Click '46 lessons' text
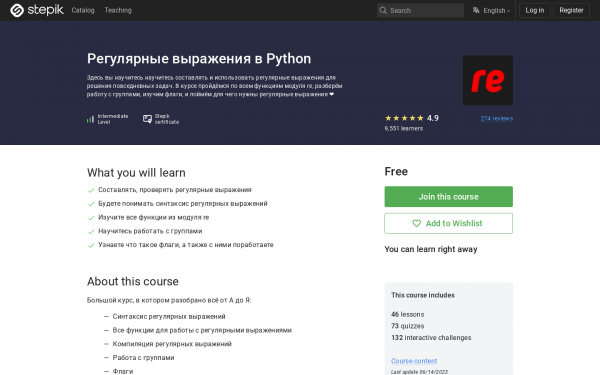The image size is (600, 375). coord(408,315)
